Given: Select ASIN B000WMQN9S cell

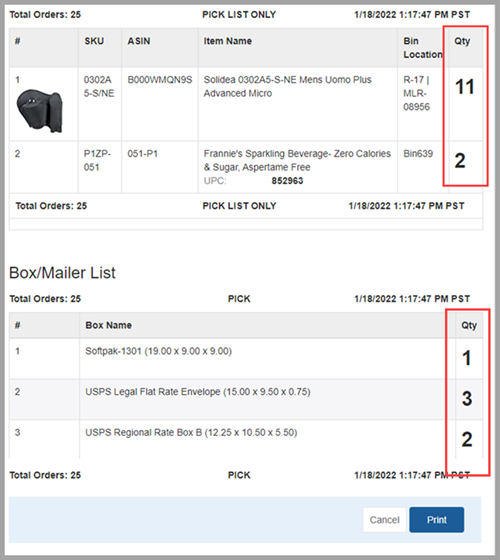Looking at the screenshot, I should coord(160,80).
